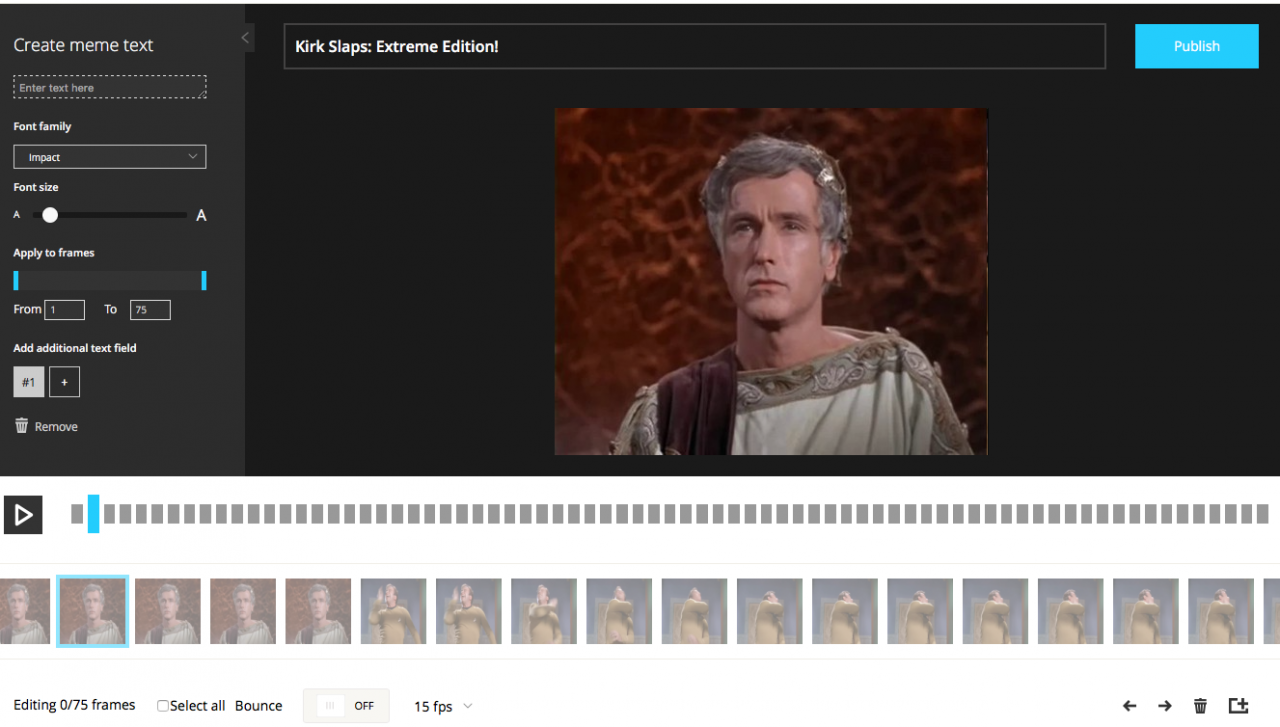Click the Enter text here meme field
Screen dimensions: 1280x727
click(x=110, y=87)
